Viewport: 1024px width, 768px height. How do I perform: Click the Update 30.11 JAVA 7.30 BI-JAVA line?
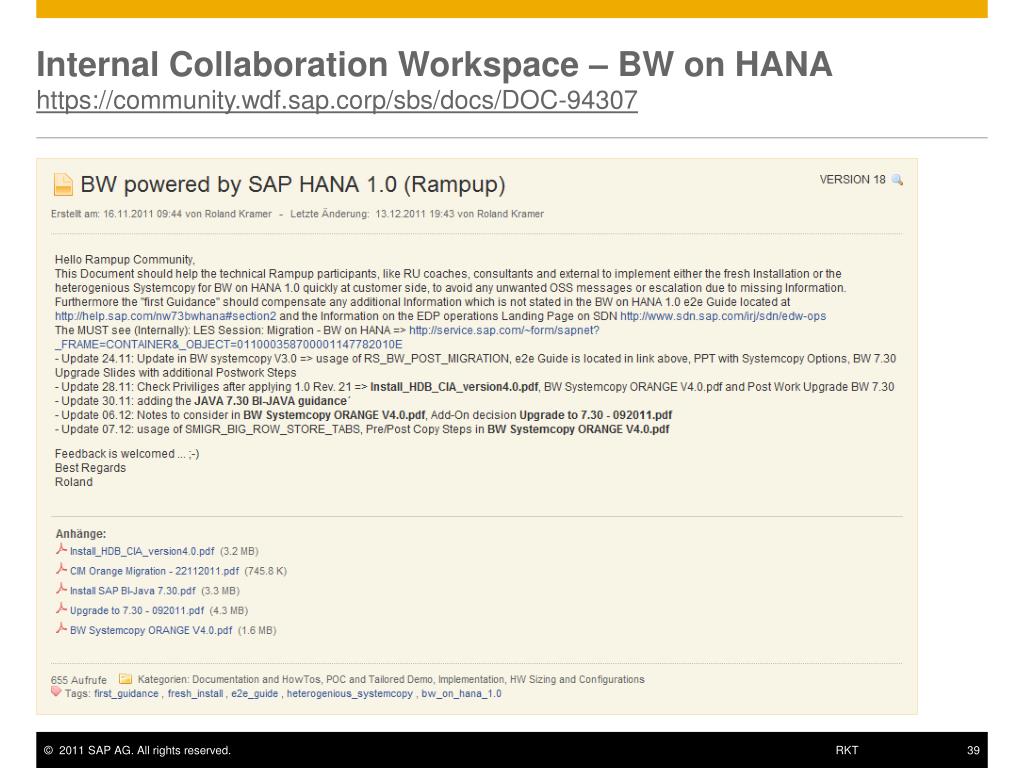[202, 401]
